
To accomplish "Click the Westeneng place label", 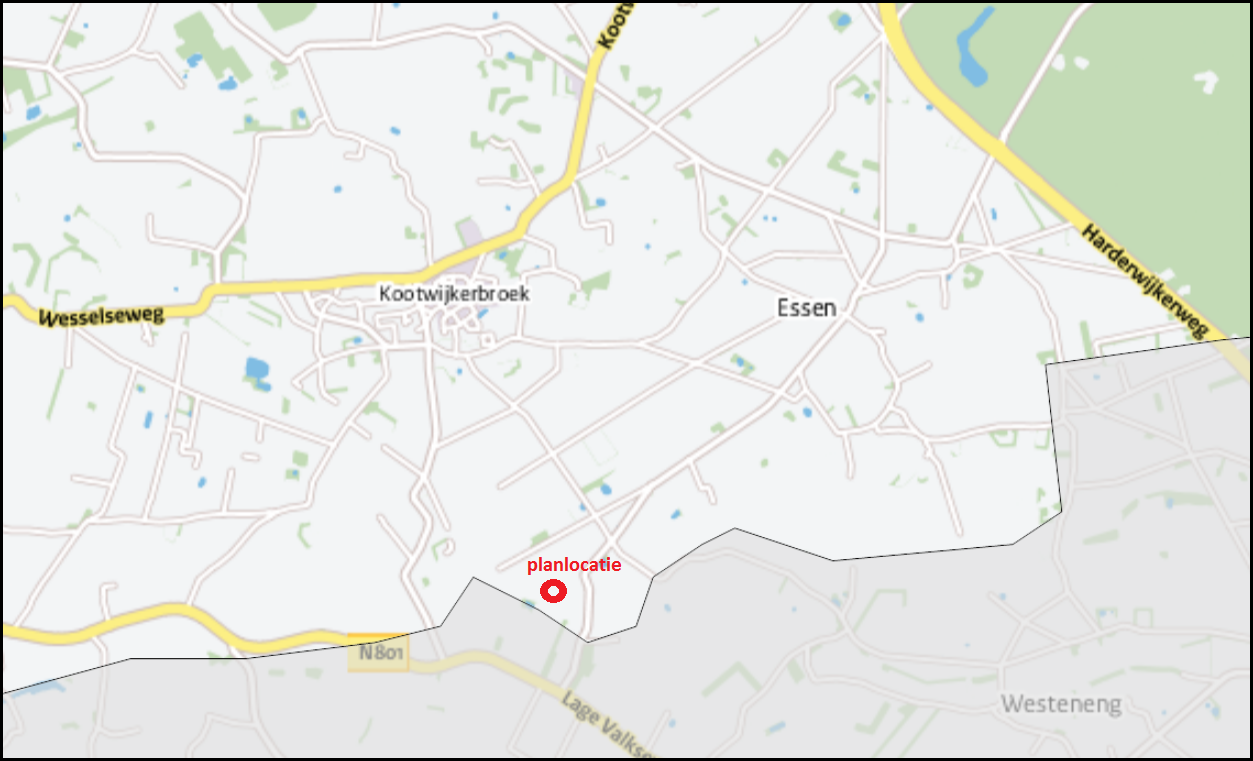I will tap(1061, 704).
